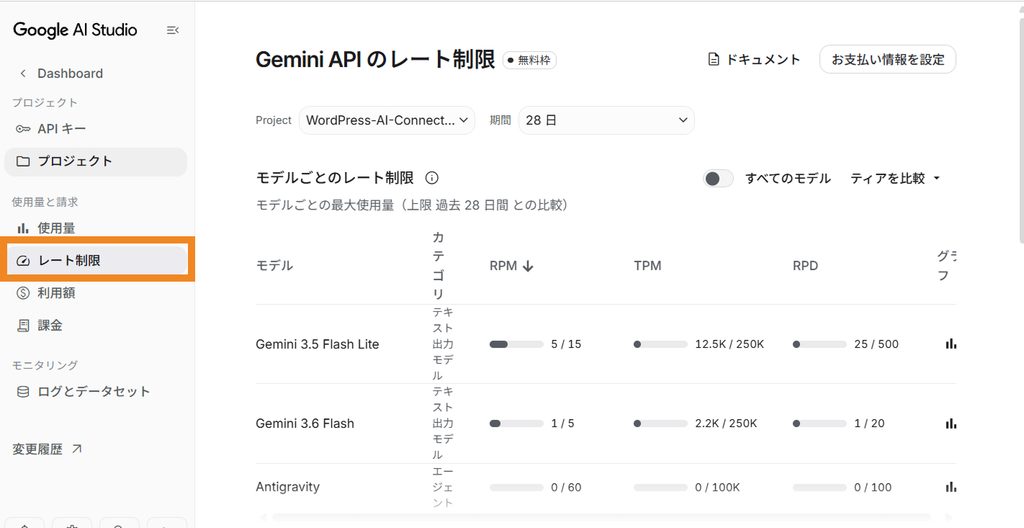Open the 課金 billing page
The height and width of the screenshot is (528, 1024).
(95, 325)
